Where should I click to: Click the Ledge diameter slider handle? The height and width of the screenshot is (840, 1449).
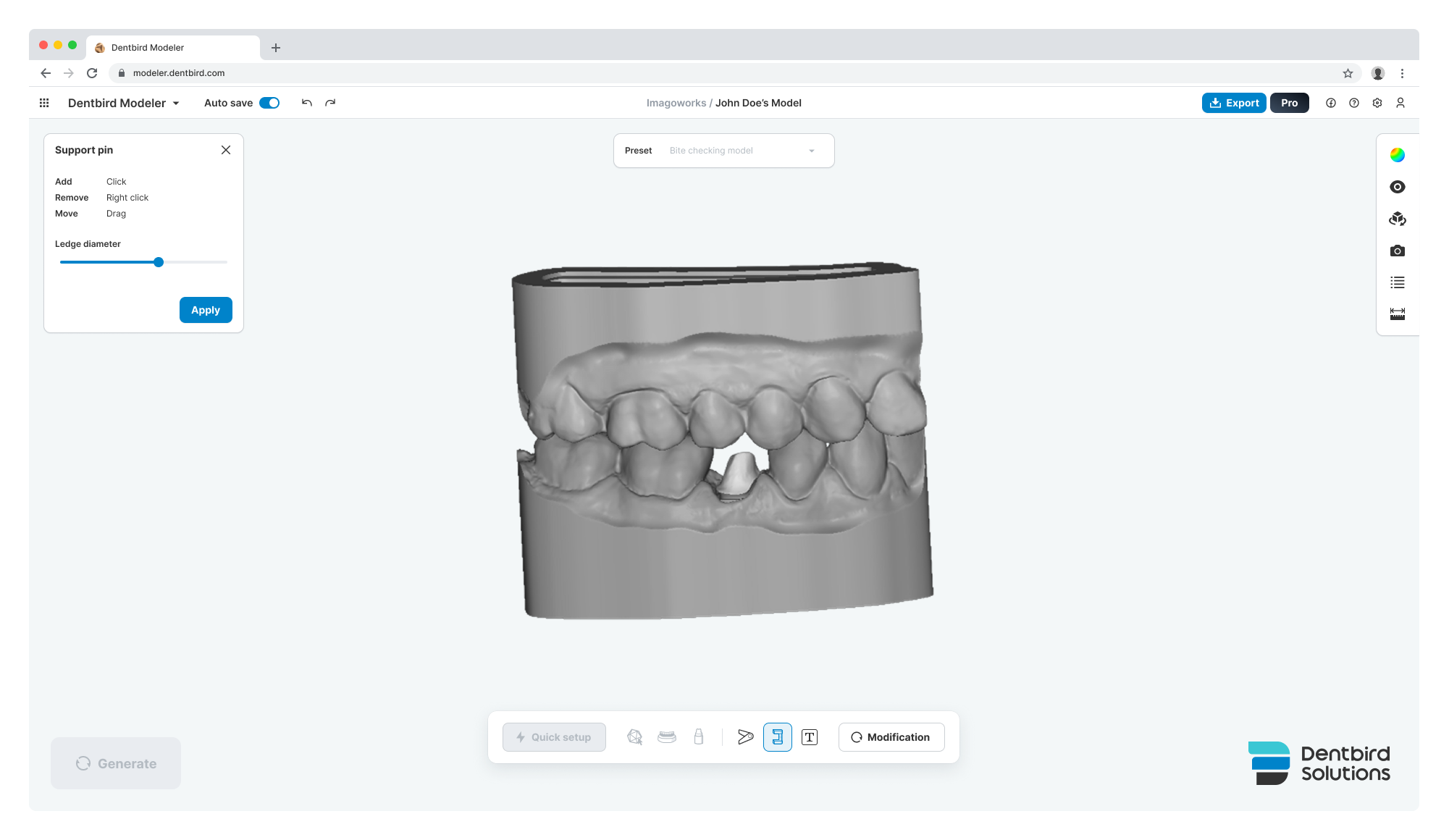(x=159, y=262)
